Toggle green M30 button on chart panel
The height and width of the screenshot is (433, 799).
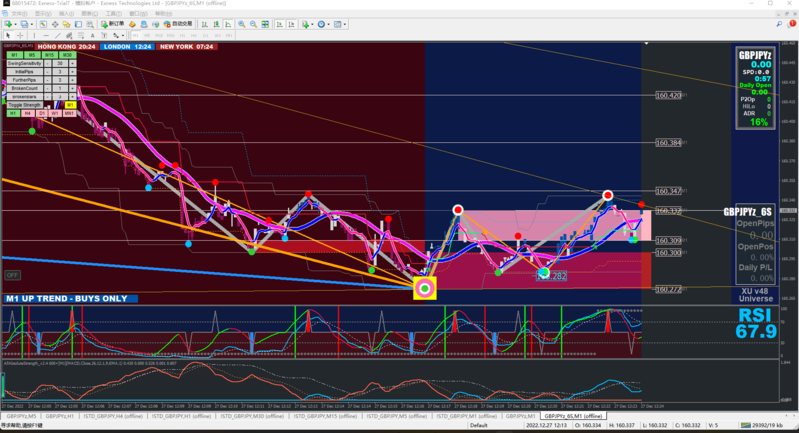67,55
